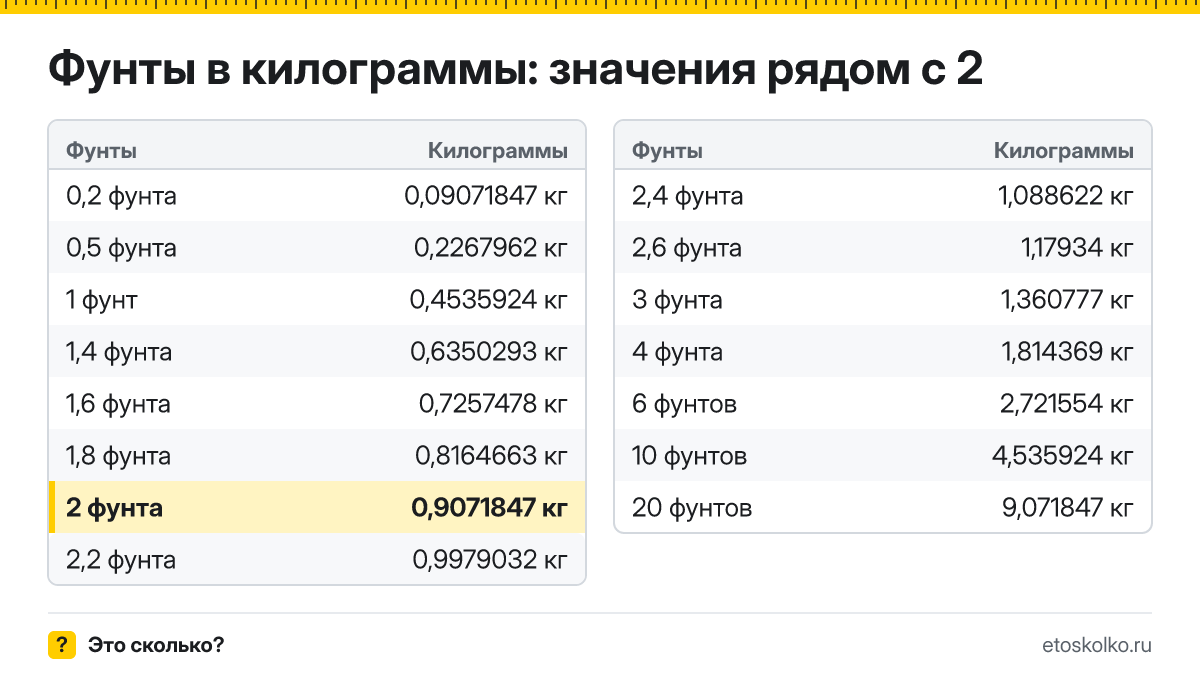This screenshot has width=1200, height=677.
Task: Click the bold '0,9071847 кг' value
Action: (x=489, y=508)
